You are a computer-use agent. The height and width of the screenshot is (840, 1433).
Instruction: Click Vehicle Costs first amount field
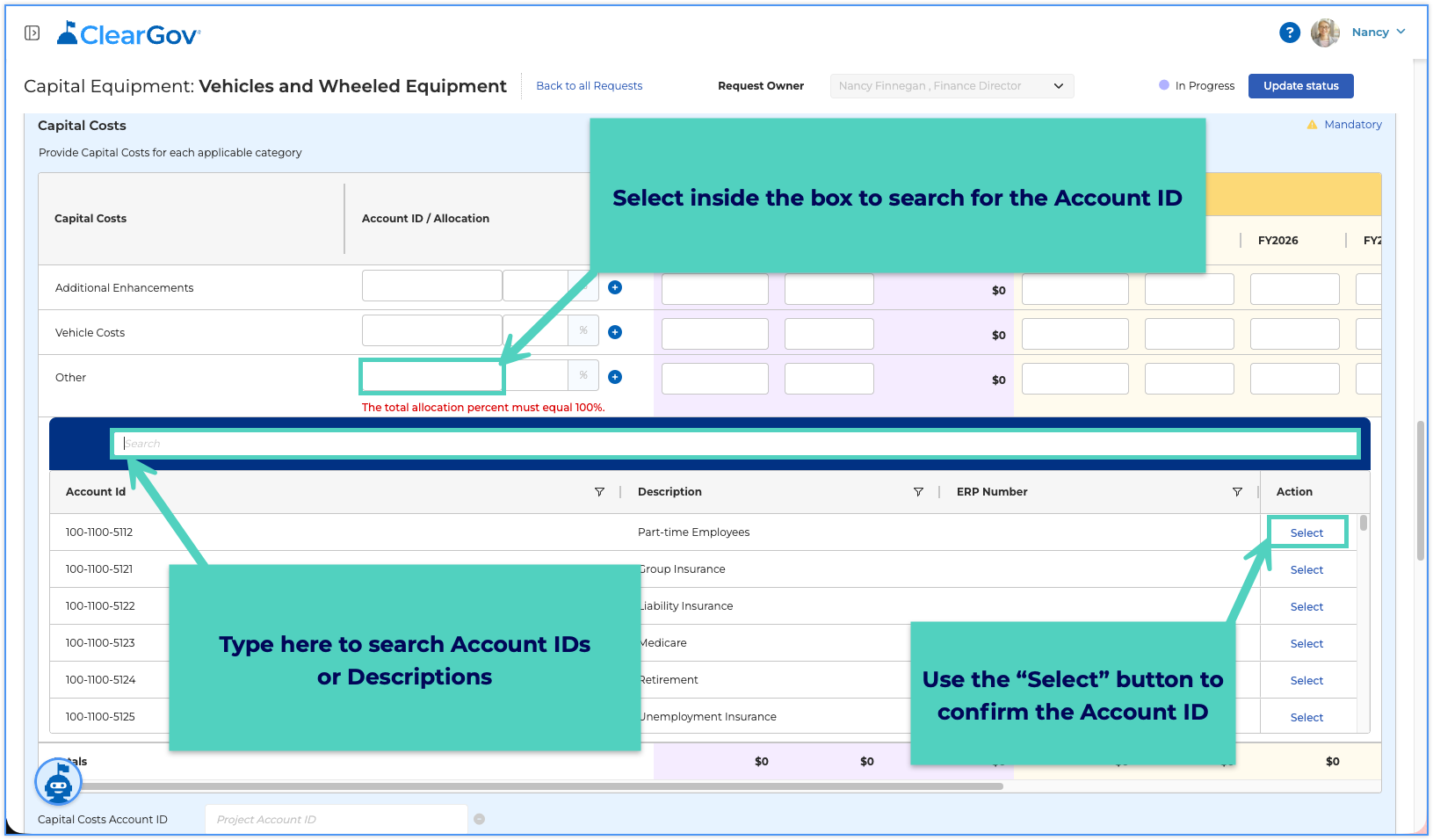[x=714, y=334]
